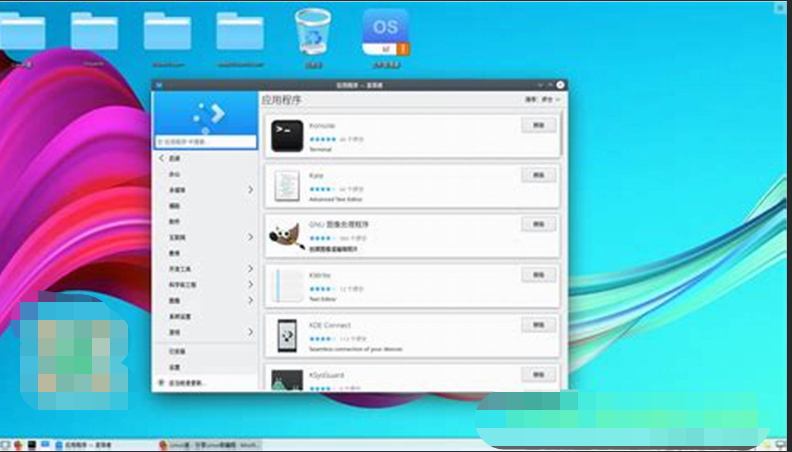The height and width of the screenshot is (452, 792).
Task: Open the KDE Connect phone icon
Action: (287, 334)
